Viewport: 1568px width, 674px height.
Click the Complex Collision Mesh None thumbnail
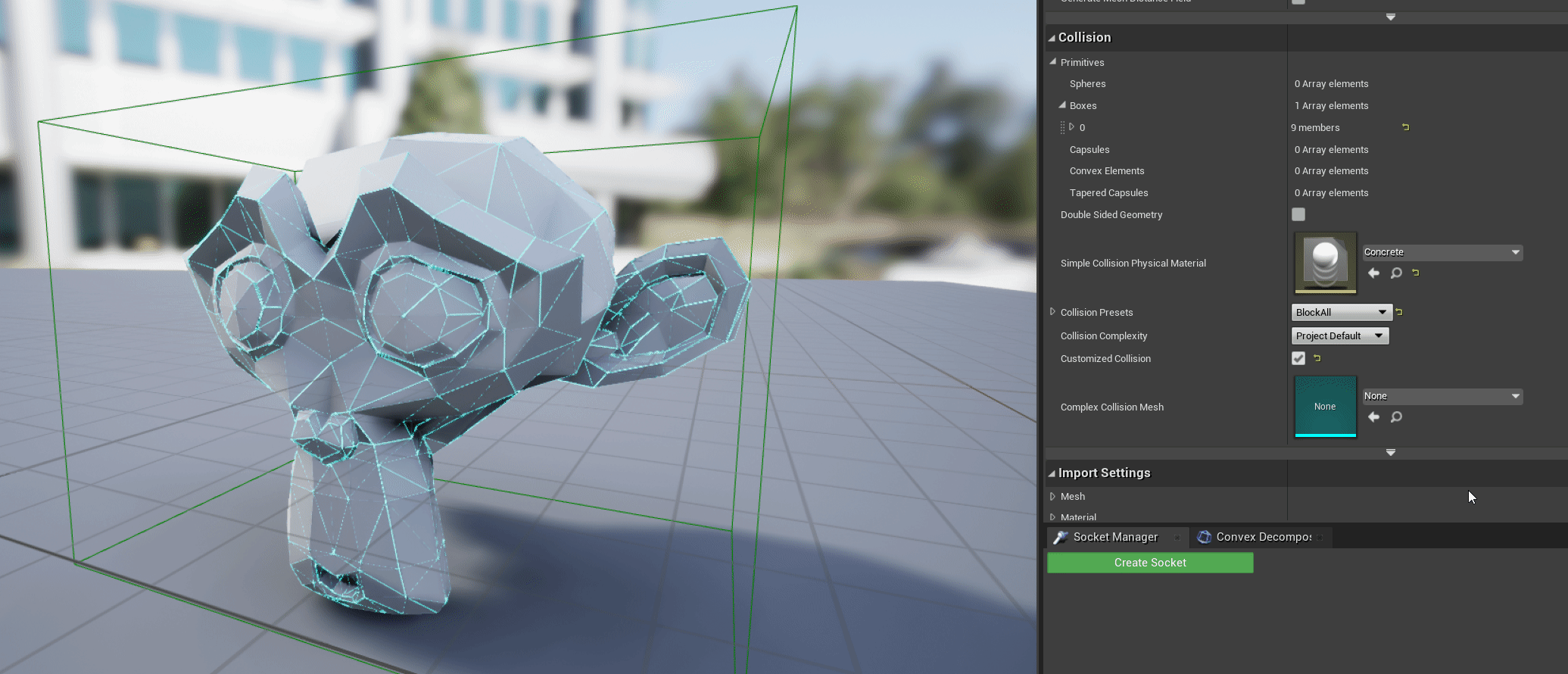point(1326,407)
